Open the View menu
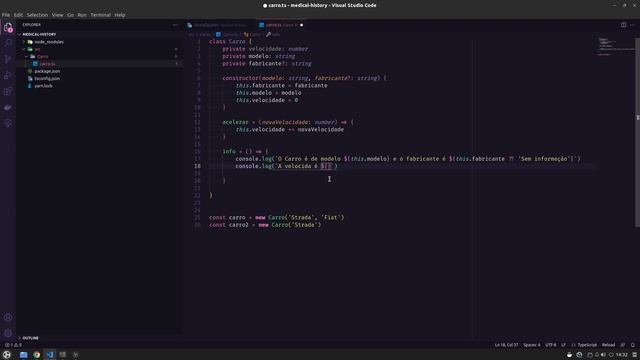640x360 pixels. coord(57,15)
